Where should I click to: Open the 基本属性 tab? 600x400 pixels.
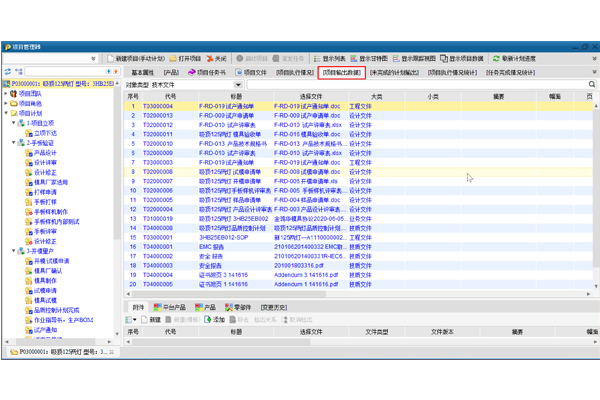[142, 72]
